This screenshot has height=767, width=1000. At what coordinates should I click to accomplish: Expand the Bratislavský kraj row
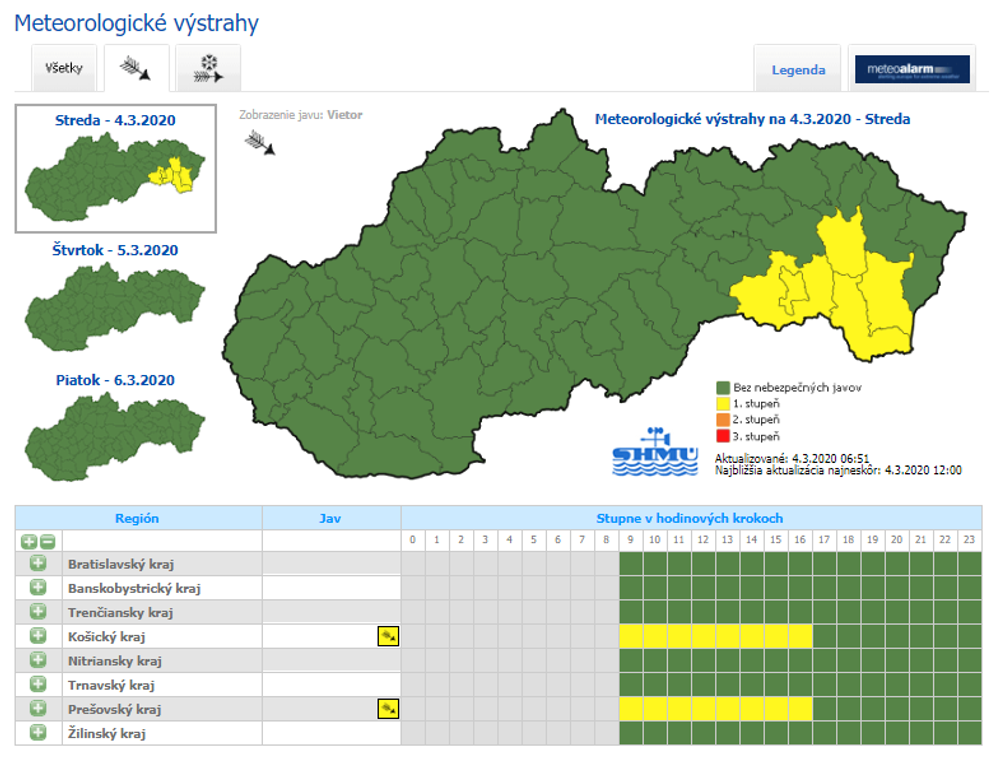[x=38, y=564]
